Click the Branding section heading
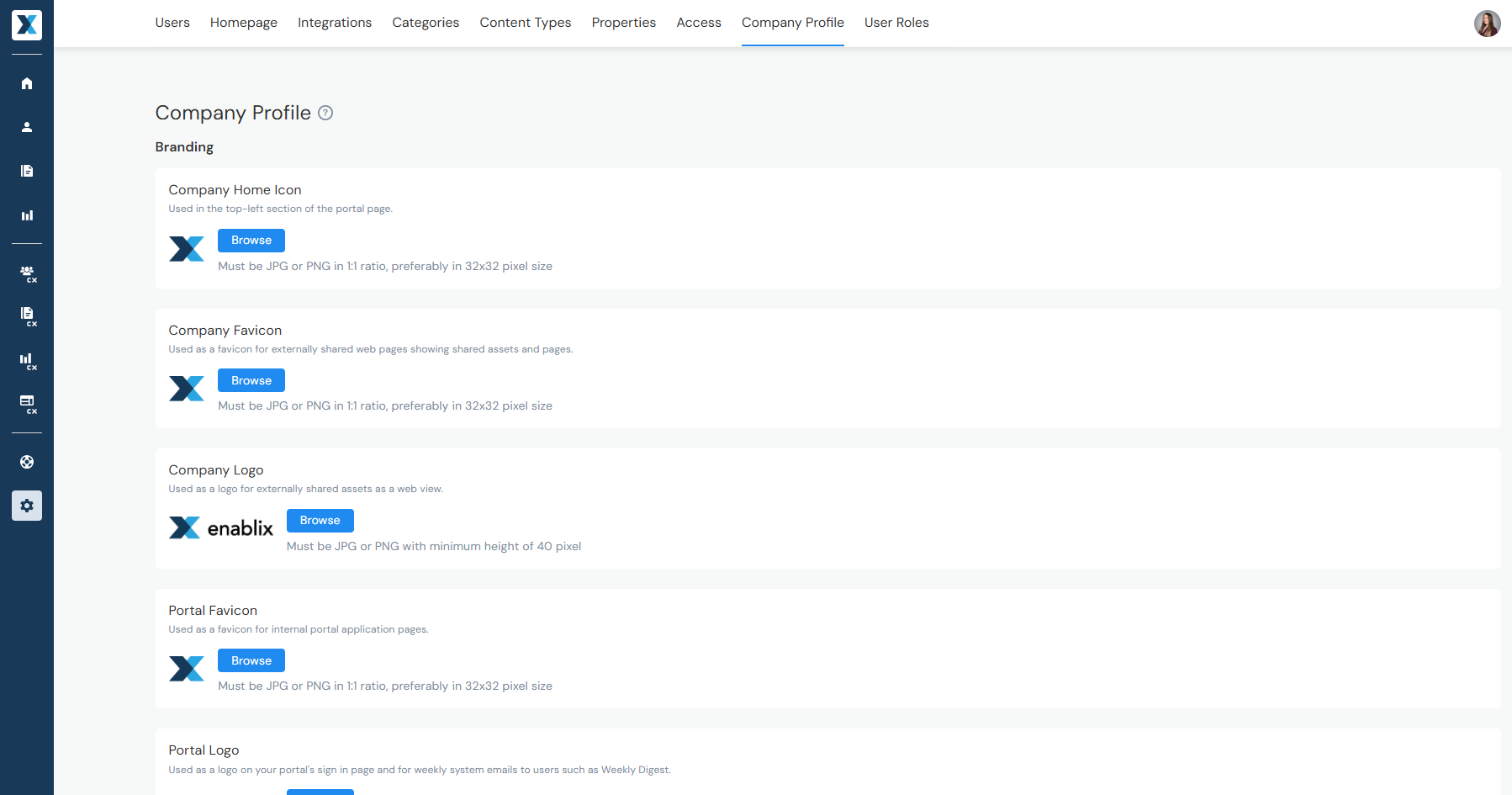Screen dimensions: 1512x795 coord(184,147)
